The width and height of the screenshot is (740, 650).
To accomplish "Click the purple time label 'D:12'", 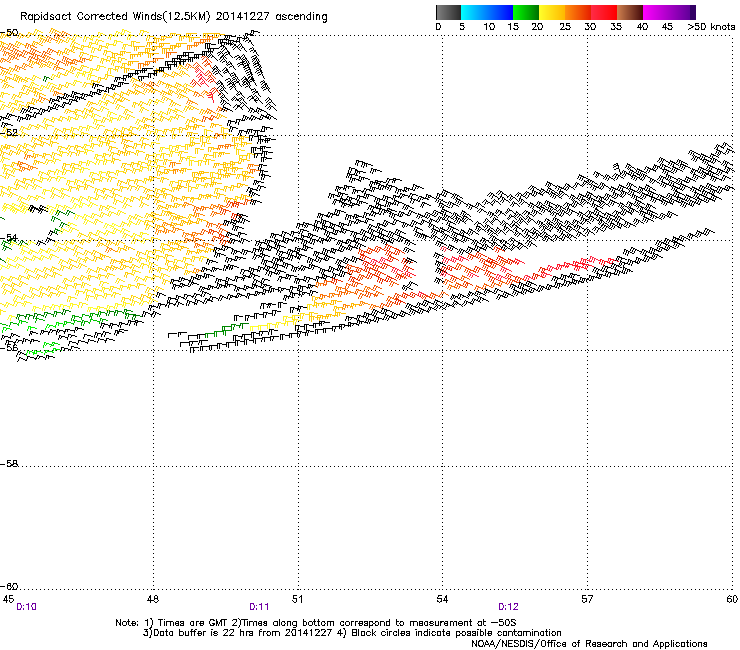I will click(x=508, y=607).
